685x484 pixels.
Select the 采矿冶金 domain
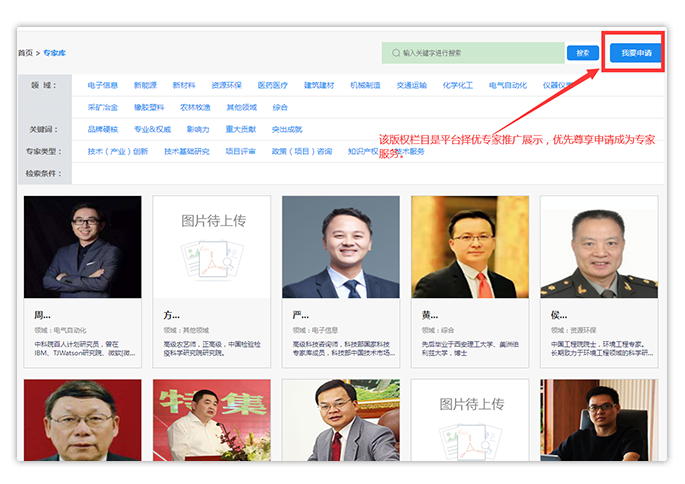tap(103, 107)
